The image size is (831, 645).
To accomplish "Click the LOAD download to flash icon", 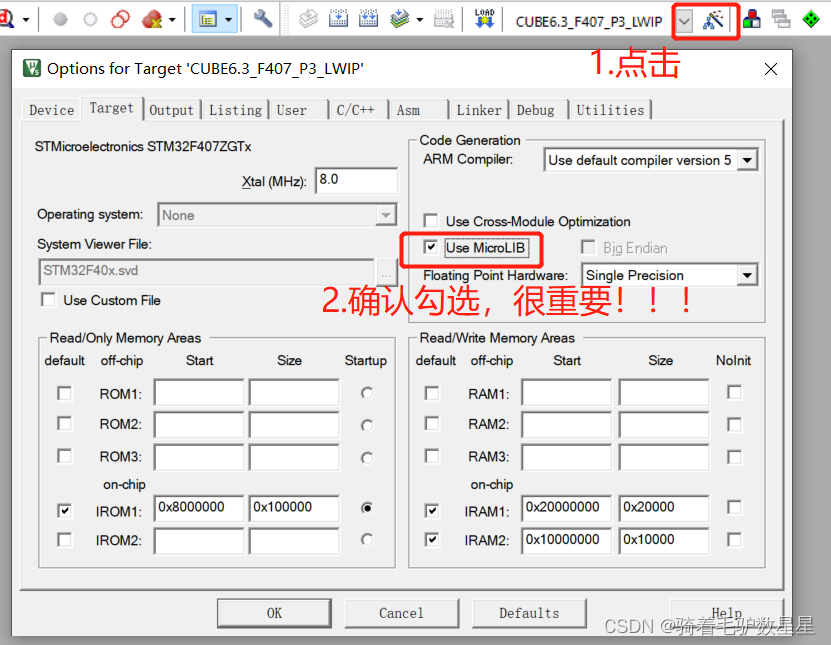I will click(x=484, y=19).
